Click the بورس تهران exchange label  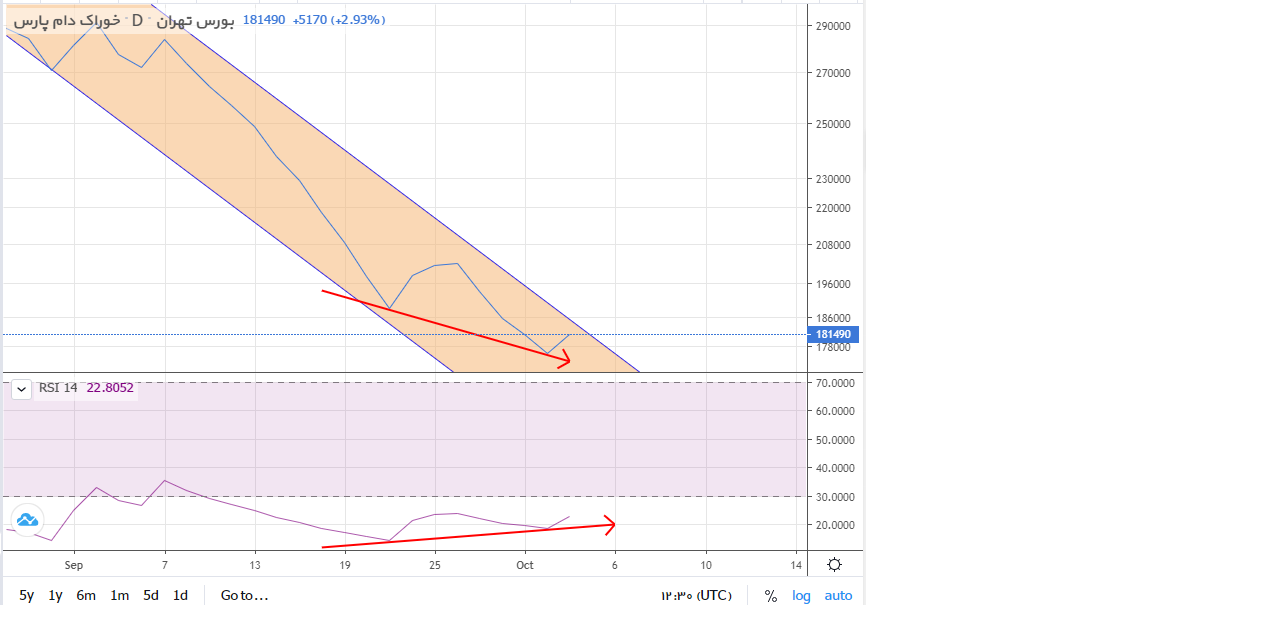[194, 20]
